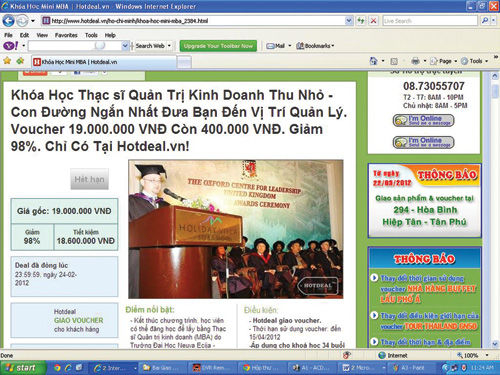Viewport: 500px width, 375px height.
Task: Open recent pages dropdown next to Forward
Action: point(33,21)
